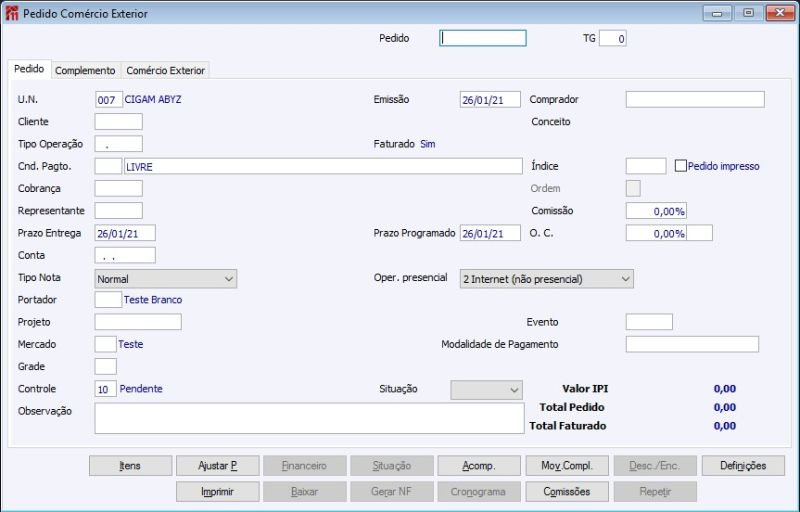This screenshot has width=800, height=512.
Task: Click the Evento input field
Action: click(x=649, y=322)
